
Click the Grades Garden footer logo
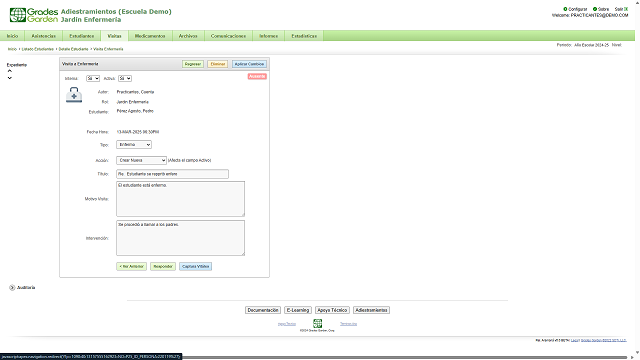[318, 323]
